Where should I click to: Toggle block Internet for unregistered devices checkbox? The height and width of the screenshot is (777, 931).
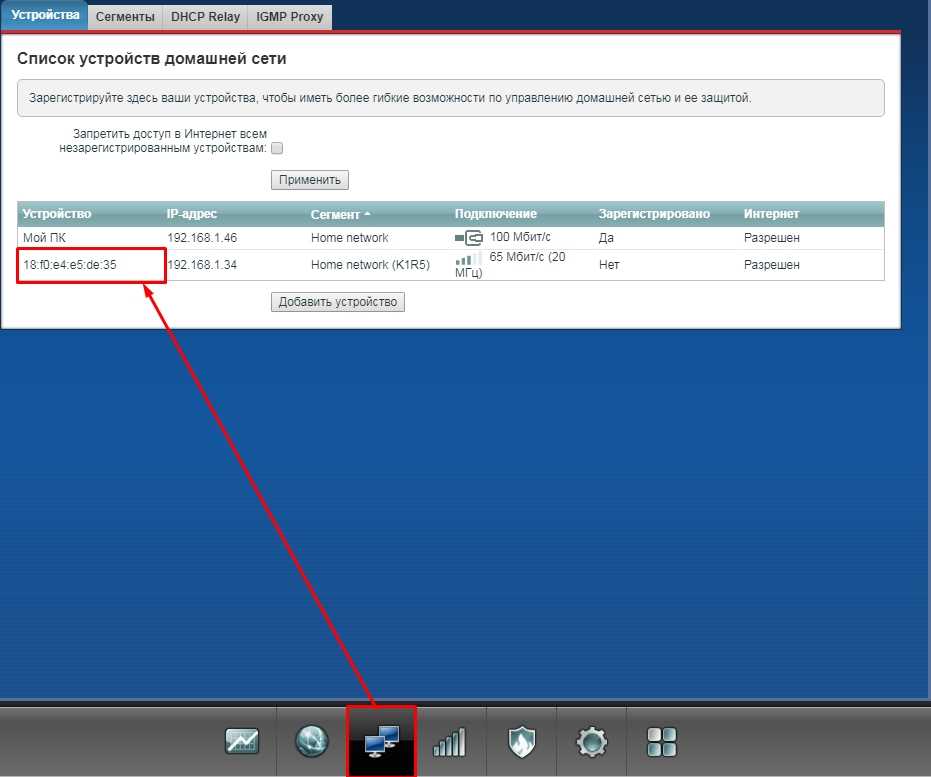tap(277, 148)
